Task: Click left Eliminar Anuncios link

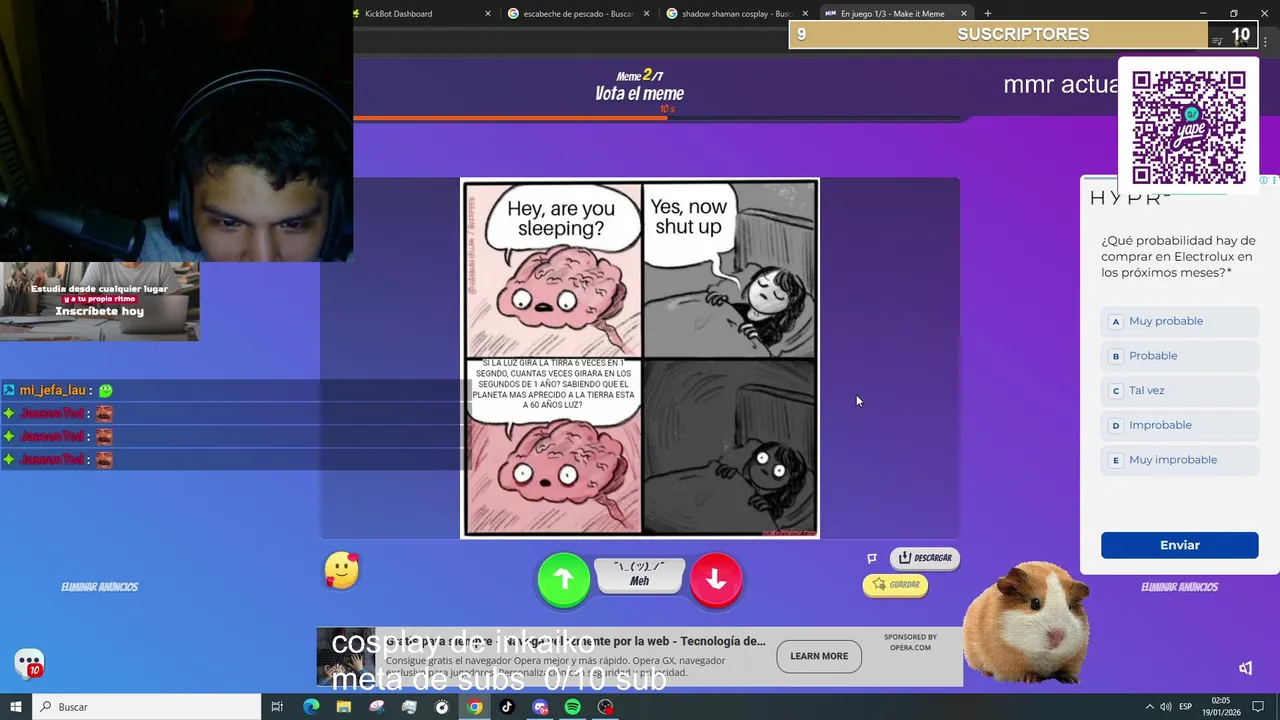Action: 100,587
